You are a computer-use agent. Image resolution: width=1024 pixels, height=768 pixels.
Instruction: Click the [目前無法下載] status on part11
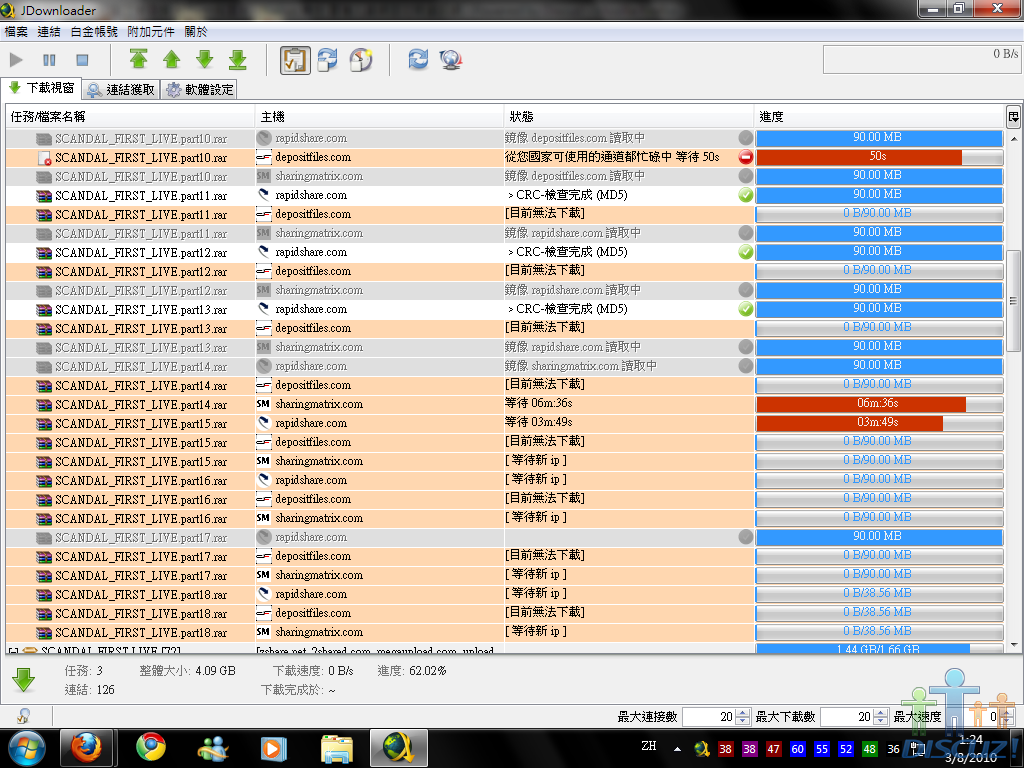click(545, 214)
